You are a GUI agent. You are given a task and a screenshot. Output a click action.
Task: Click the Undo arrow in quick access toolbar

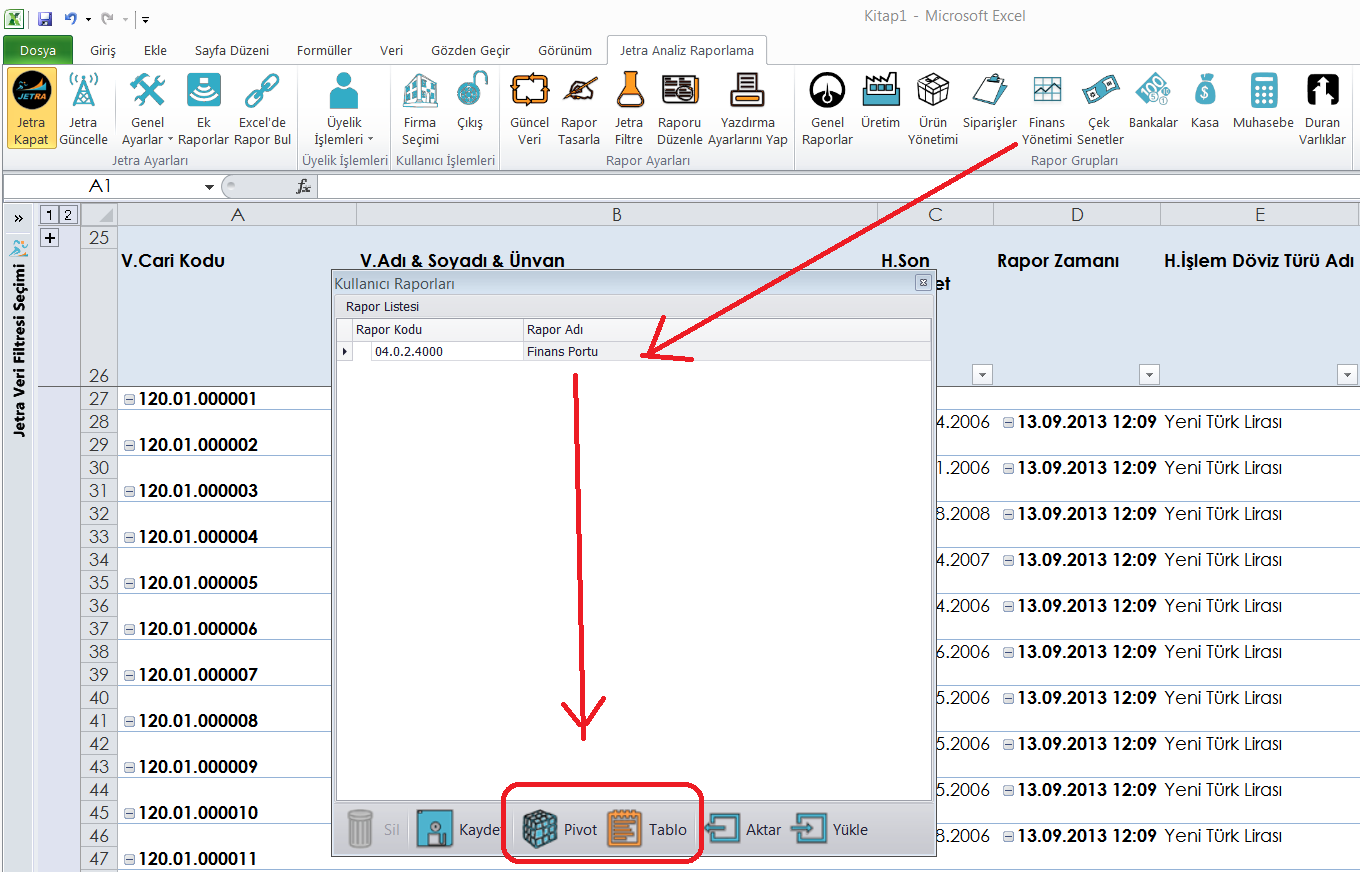point(70,19)
